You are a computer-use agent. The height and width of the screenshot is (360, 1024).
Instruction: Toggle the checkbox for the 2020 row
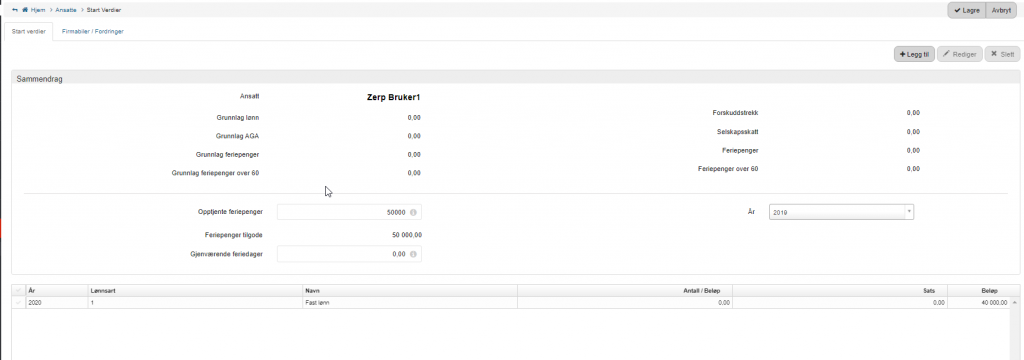pos(18,303)
